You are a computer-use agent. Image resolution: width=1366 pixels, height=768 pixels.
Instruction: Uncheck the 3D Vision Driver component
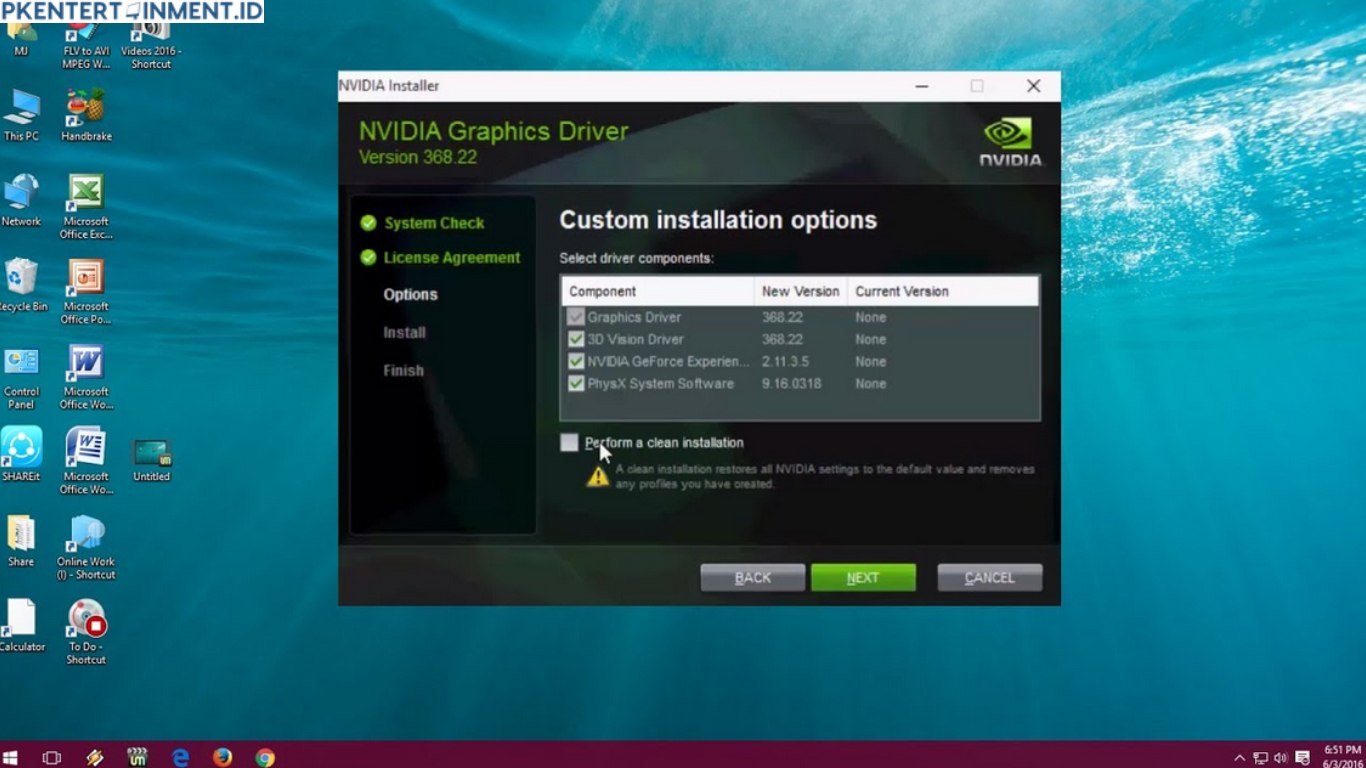click(576, 339)
